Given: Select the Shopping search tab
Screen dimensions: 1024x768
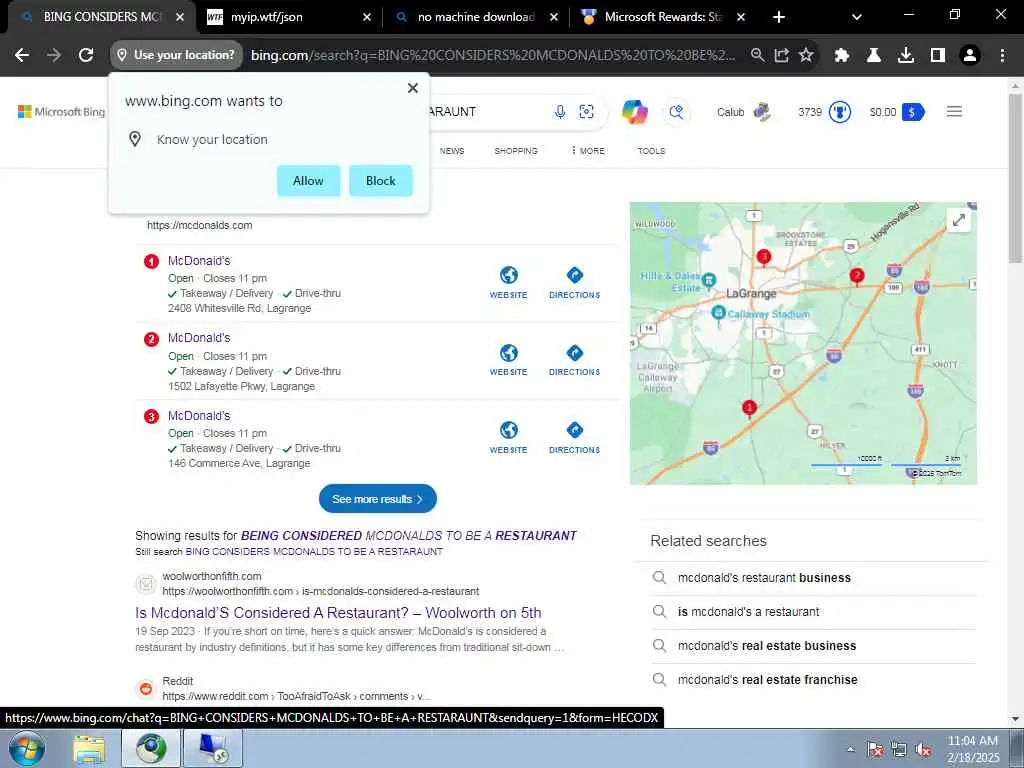Looking at the screenshot, I should pos(516,151).
